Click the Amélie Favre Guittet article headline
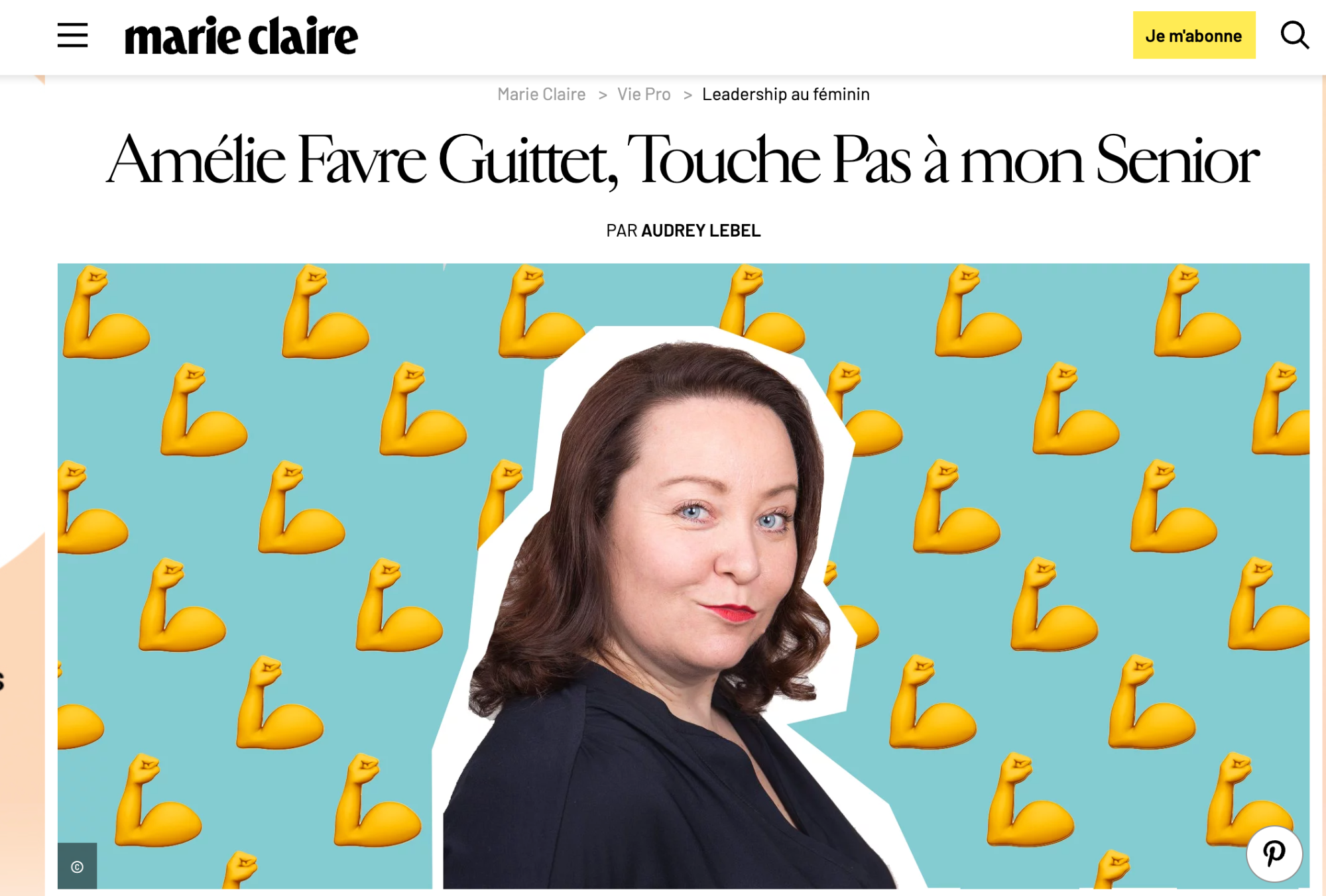The width and height of the screenshot is (1326, 896). point(683,160)
